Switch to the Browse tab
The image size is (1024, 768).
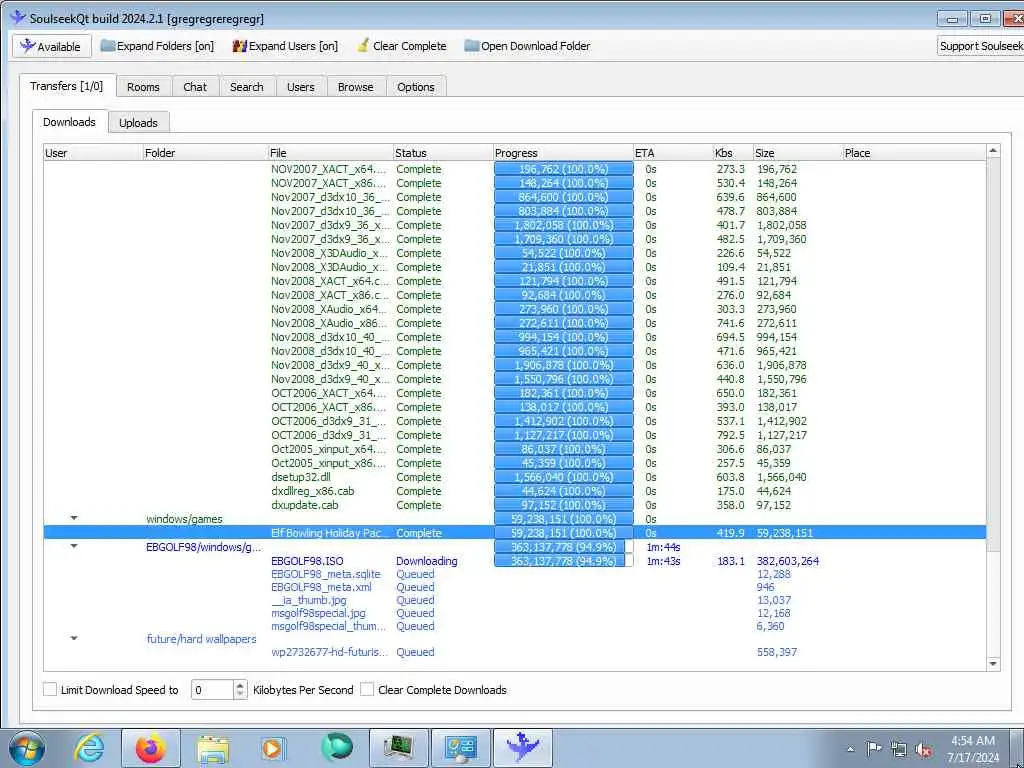pos(356,87)
